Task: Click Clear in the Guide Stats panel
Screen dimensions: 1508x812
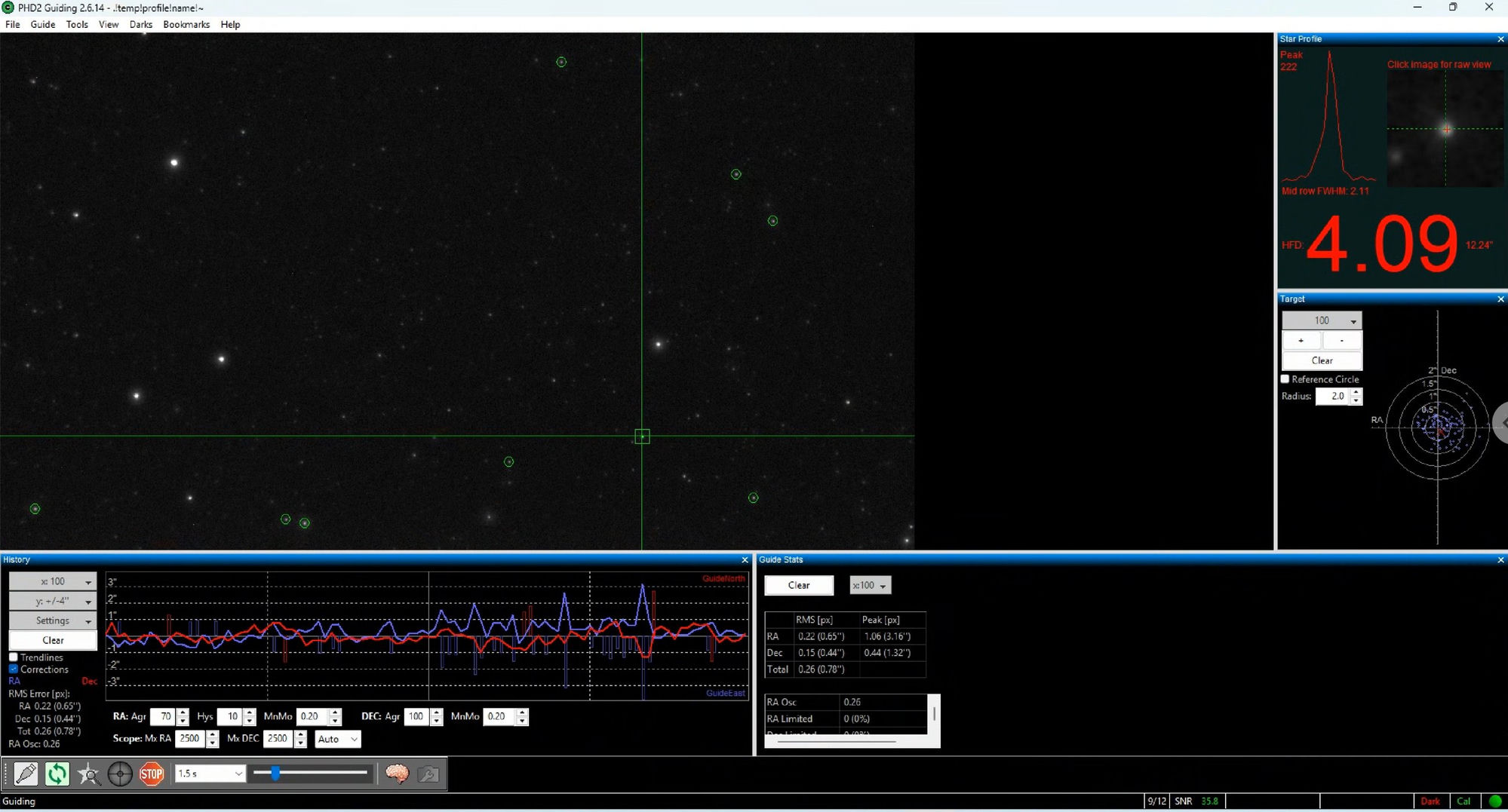Action: (799, 585)
